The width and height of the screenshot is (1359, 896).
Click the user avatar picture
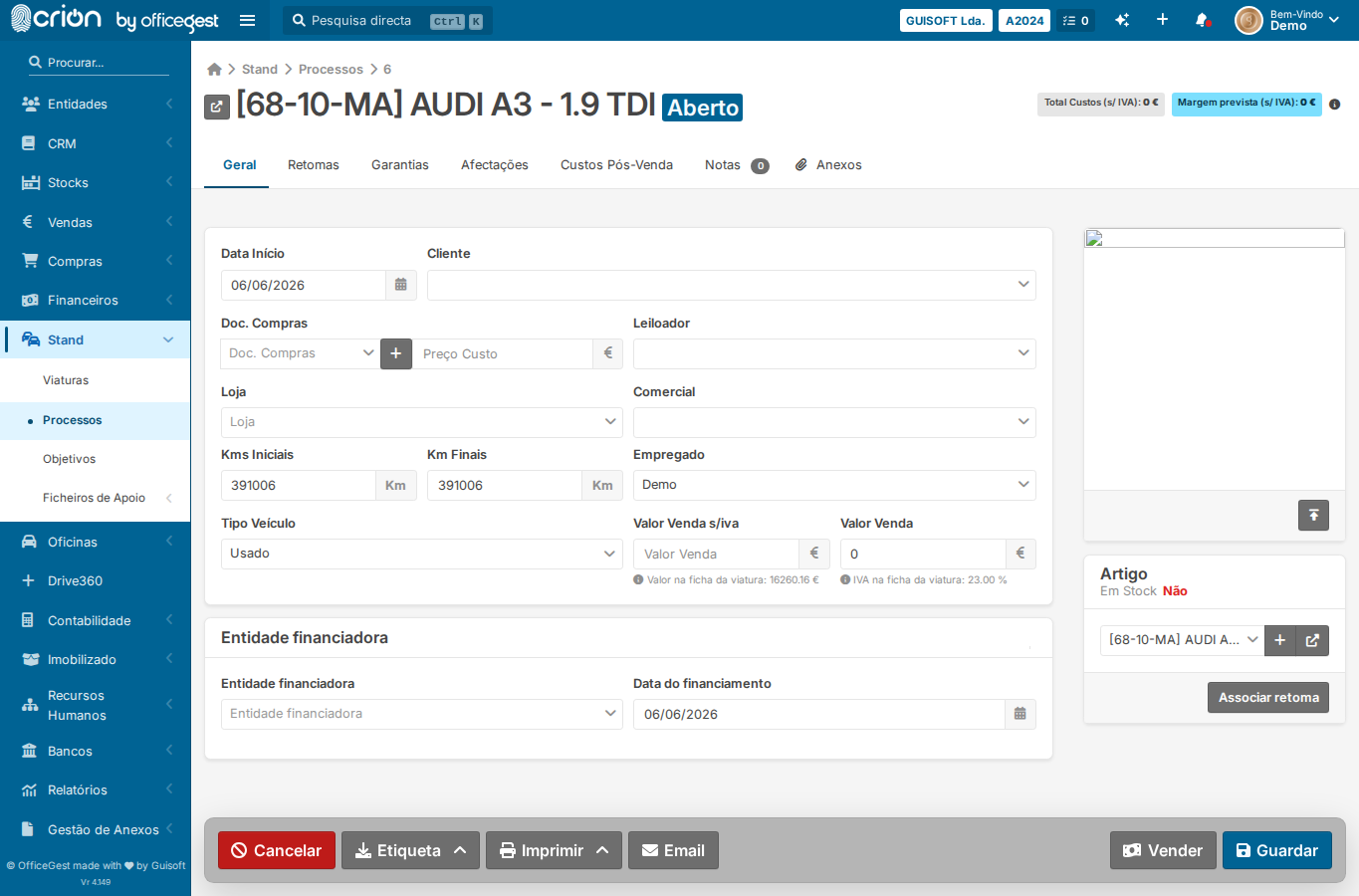(1248, 20)
